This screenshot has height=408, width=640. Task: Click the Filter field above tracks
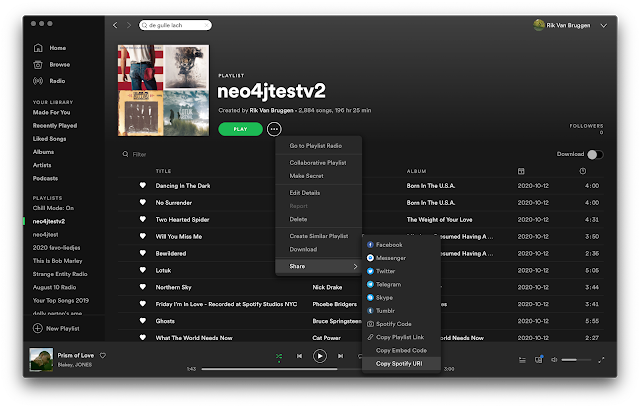(139, 154)
